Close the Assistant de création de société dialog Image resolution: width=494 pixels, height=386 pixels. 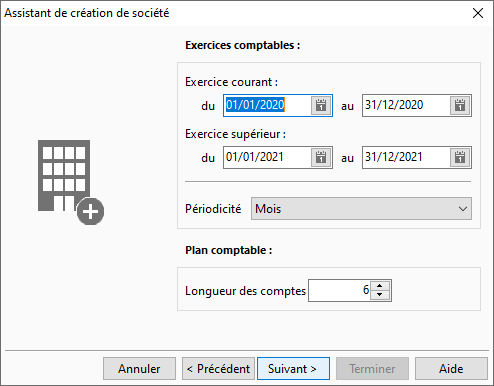(478, 13)
